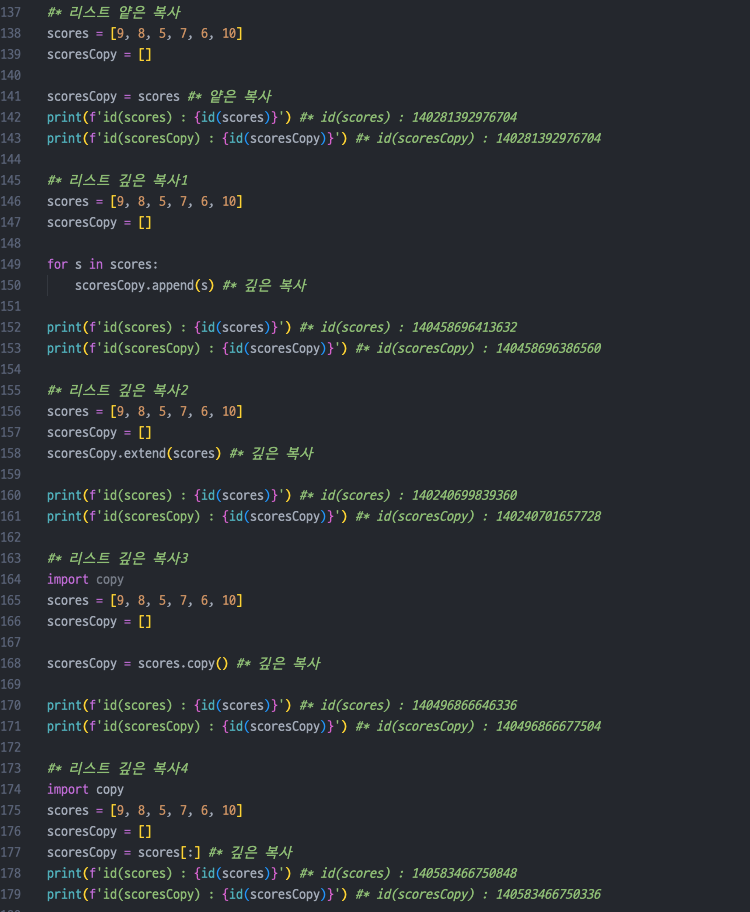The width and height of the screenshot is (750, 912).
Task: Click id value 140583466750336 on line 179
Action: tap(548, 895)
